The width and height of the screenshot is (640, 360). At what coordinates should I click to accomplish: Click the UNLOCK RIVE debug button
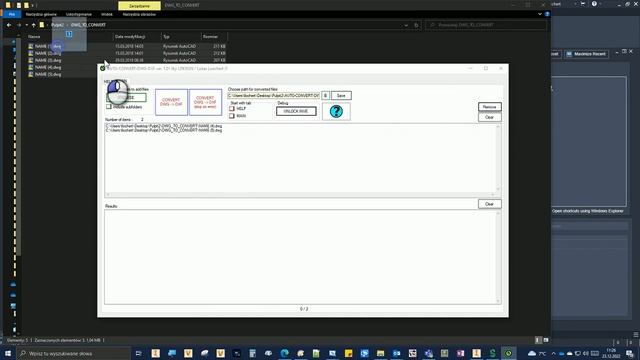point(296,111)
